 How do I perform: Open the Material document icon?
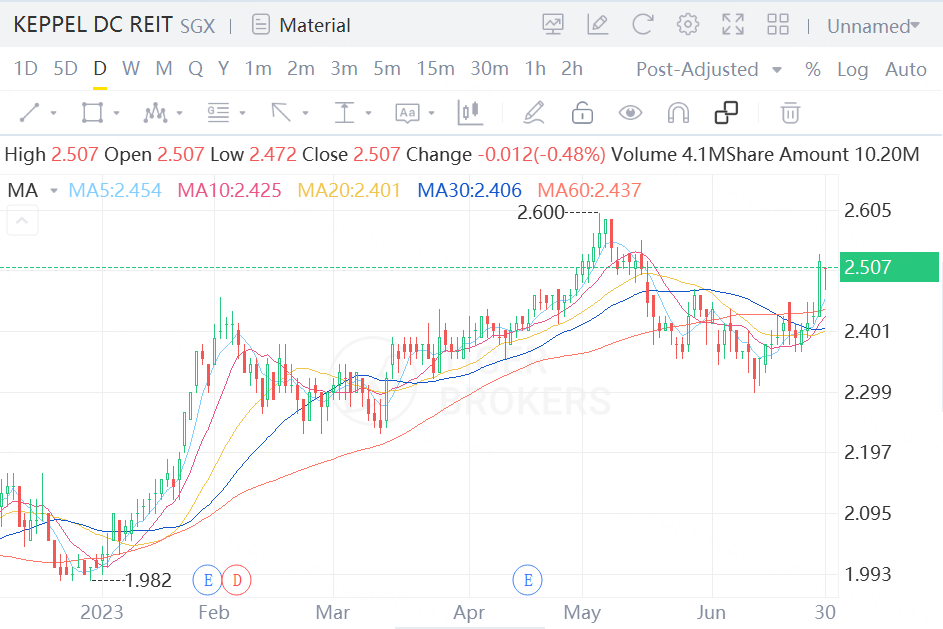[x=260, y=25]
